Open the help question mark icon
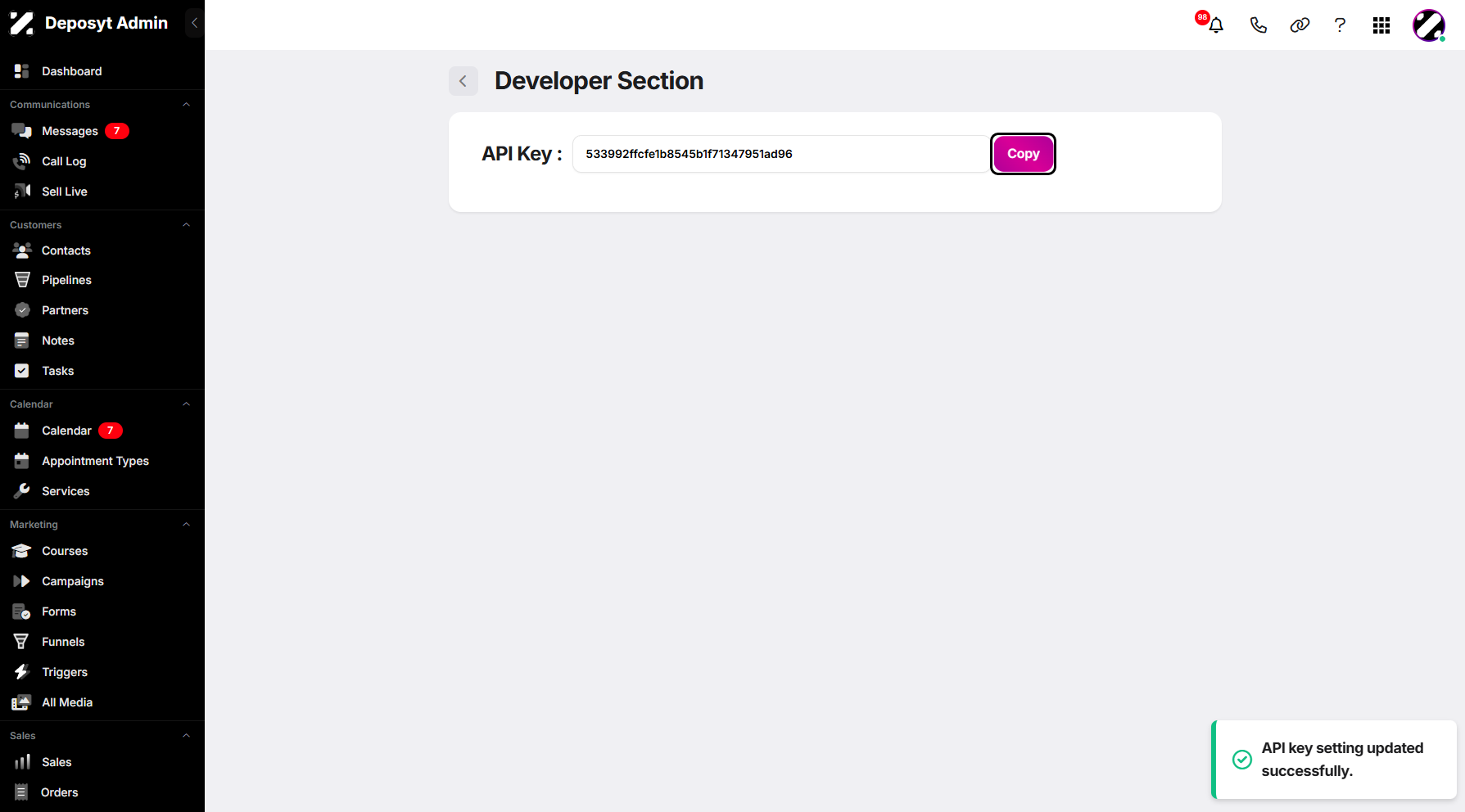This screenshot has height=812, width=1465. tap(1340, 25)
